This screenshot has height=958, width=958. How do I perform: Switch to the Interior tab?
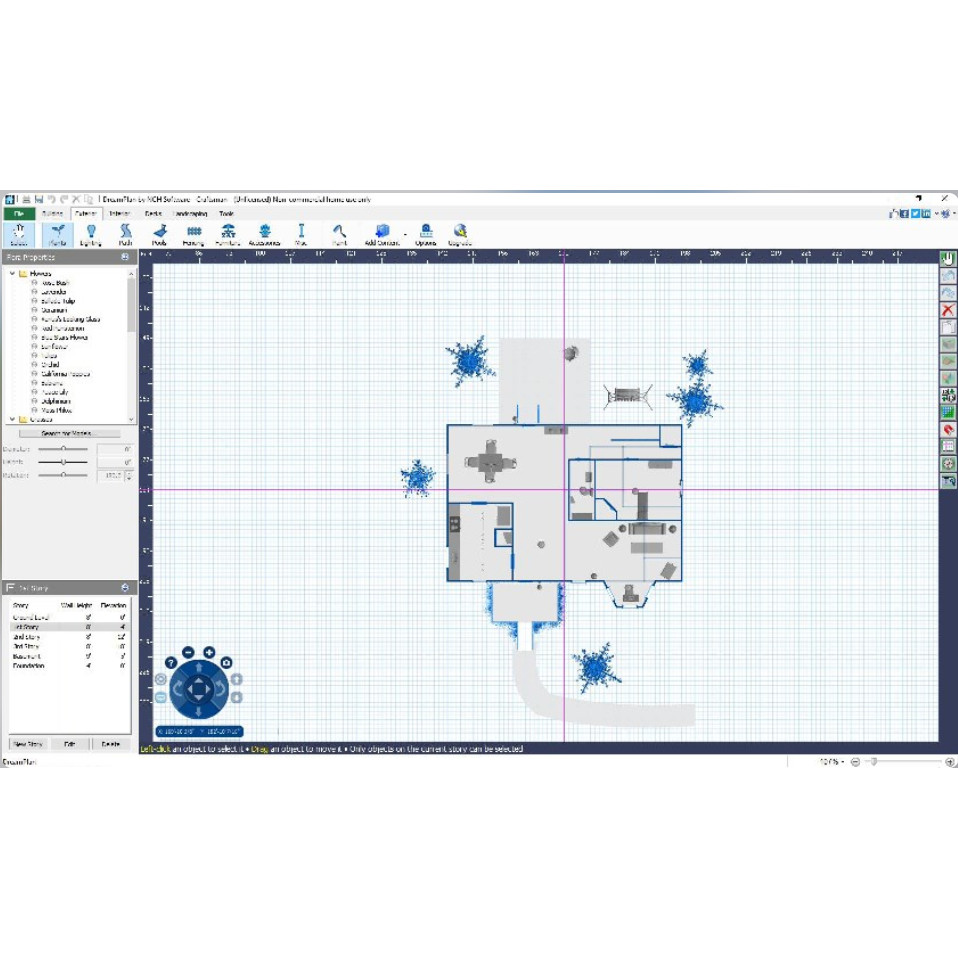pos(120,214)
